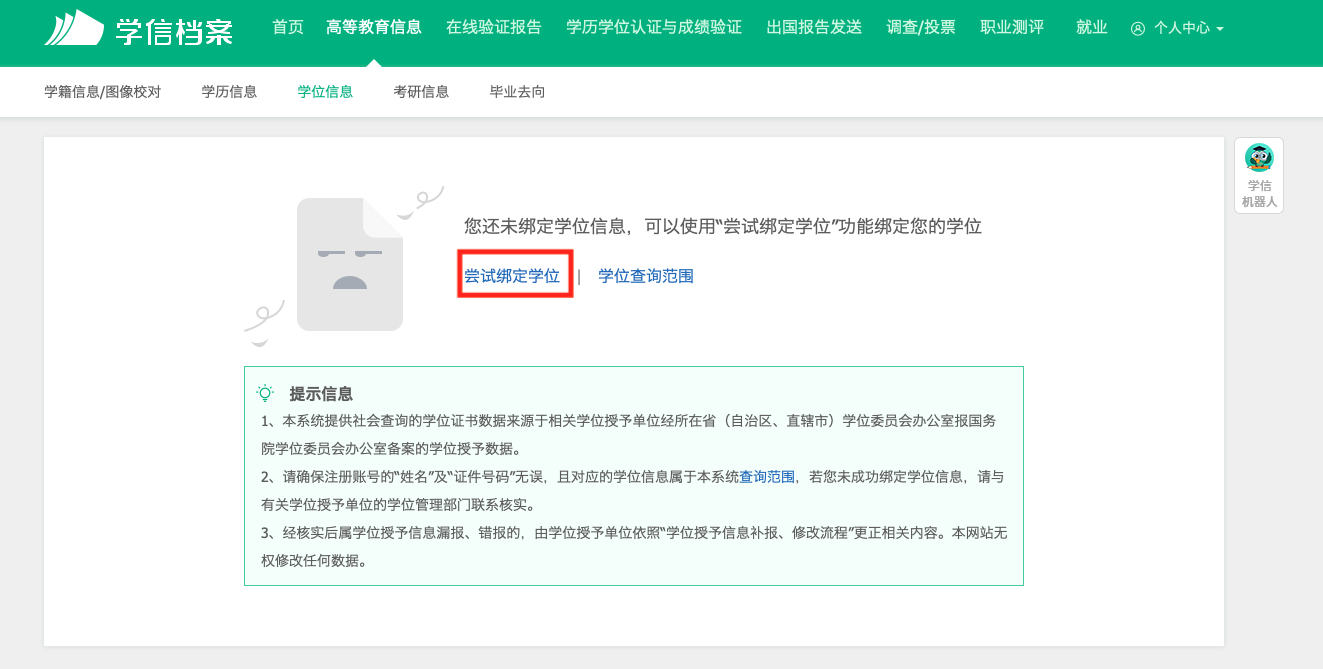The width and height of the screenshot is (1323, 669).
Task: Navigate to 调查/投票 page
Action: [921, 28]
